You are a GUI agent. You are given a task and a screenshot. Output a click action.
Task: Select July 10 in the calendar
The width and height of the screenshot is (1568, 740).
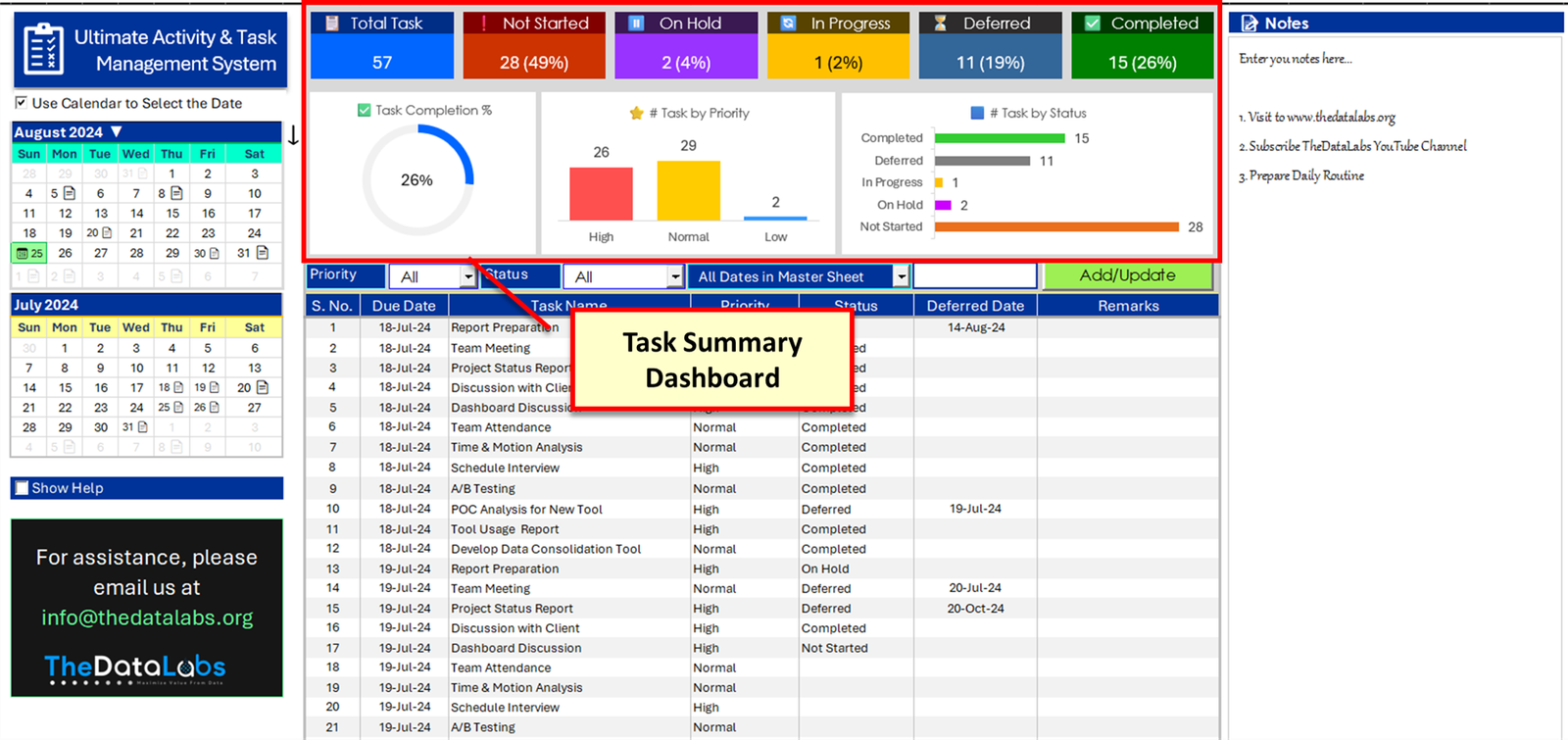(x=136, y=368)
